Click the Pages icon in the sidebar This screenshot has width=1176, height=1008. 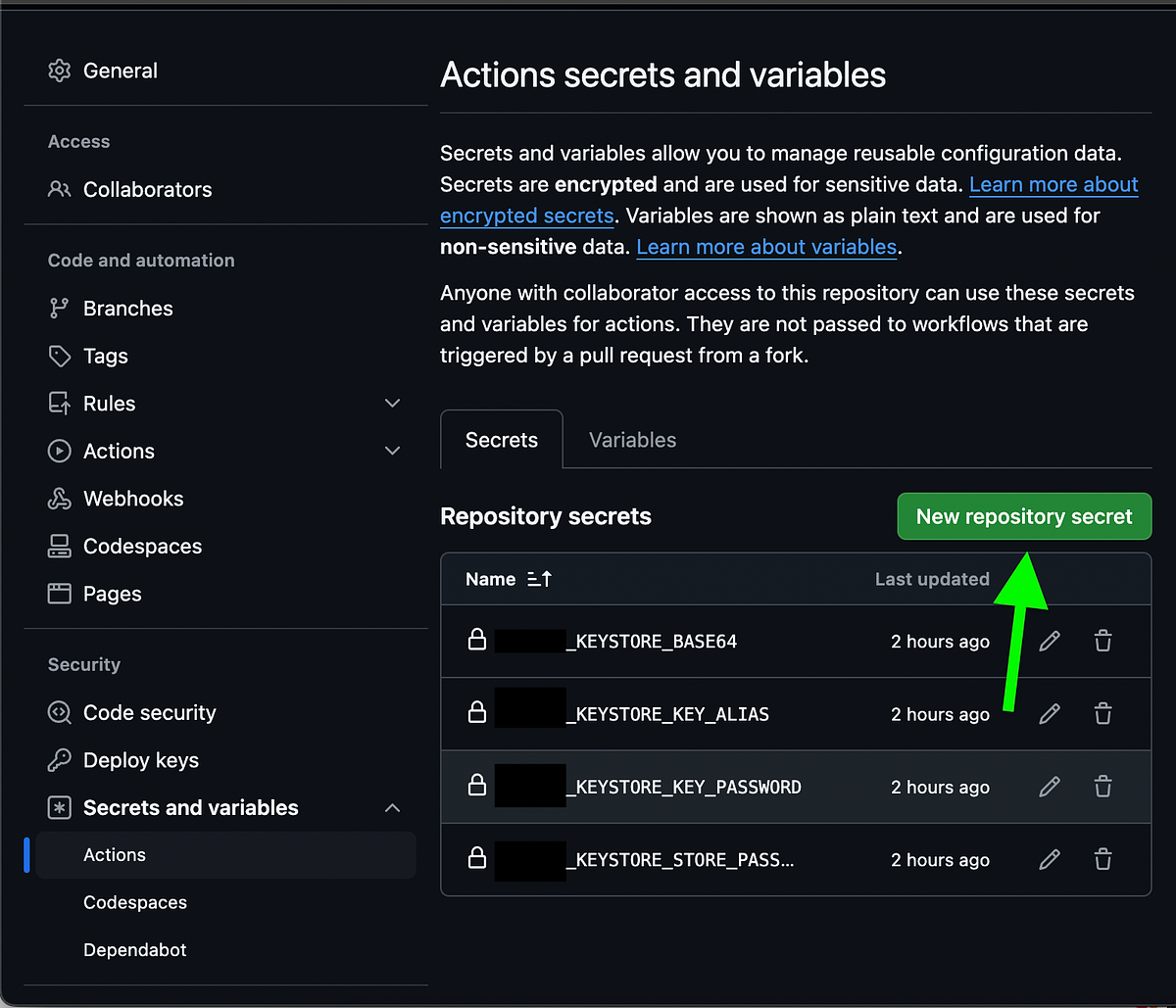click(59, 593)
